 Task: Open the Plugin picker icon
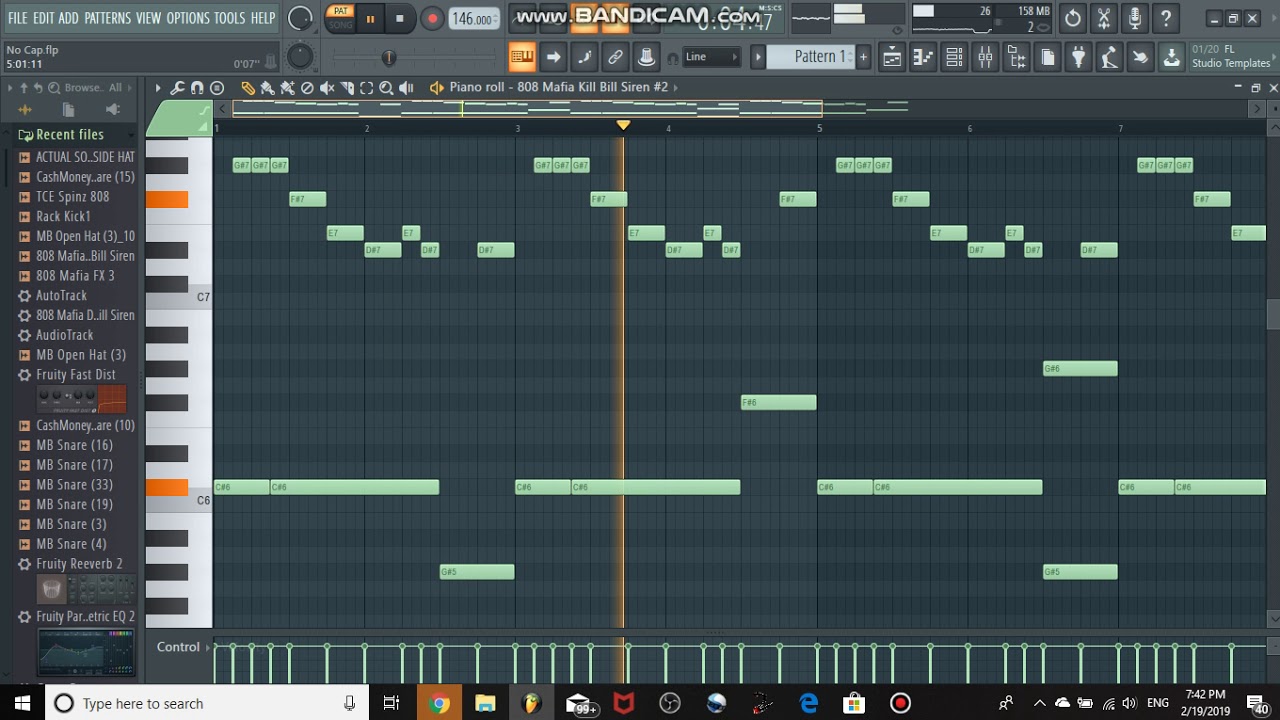(x=1078, y=57)
